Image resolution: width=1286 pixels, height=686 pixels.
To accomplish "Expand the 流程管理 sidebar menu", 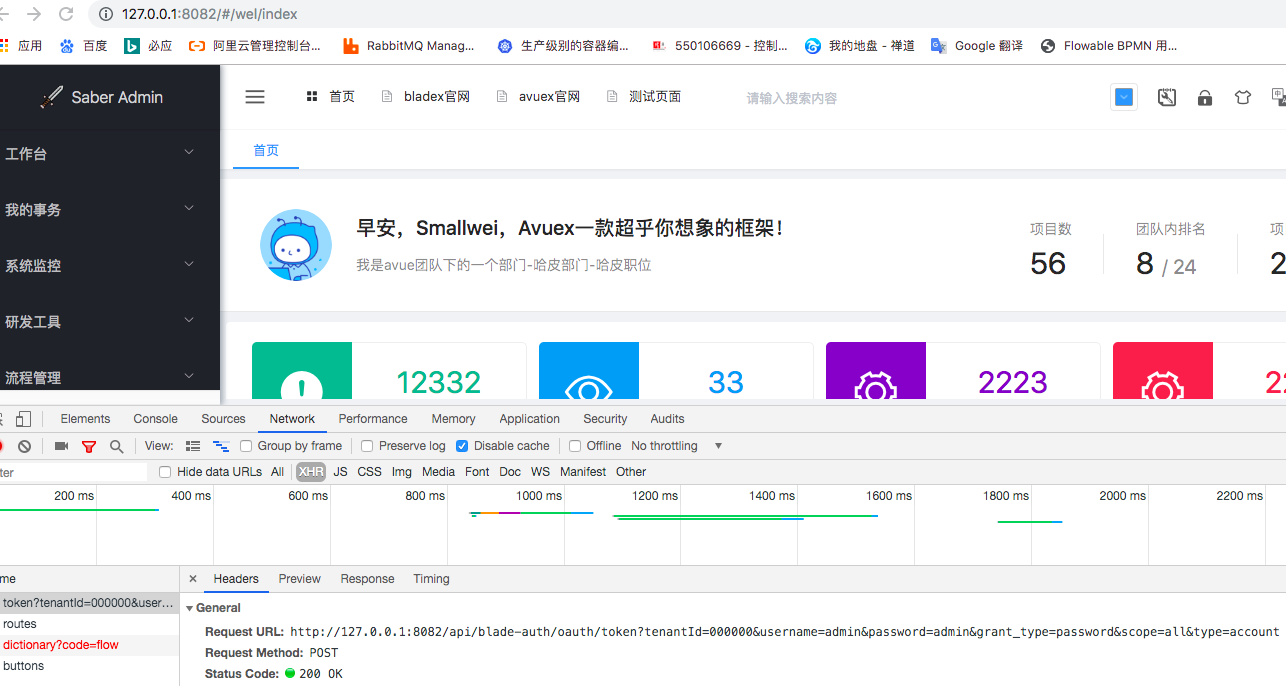I will click(x=110, y=377).
